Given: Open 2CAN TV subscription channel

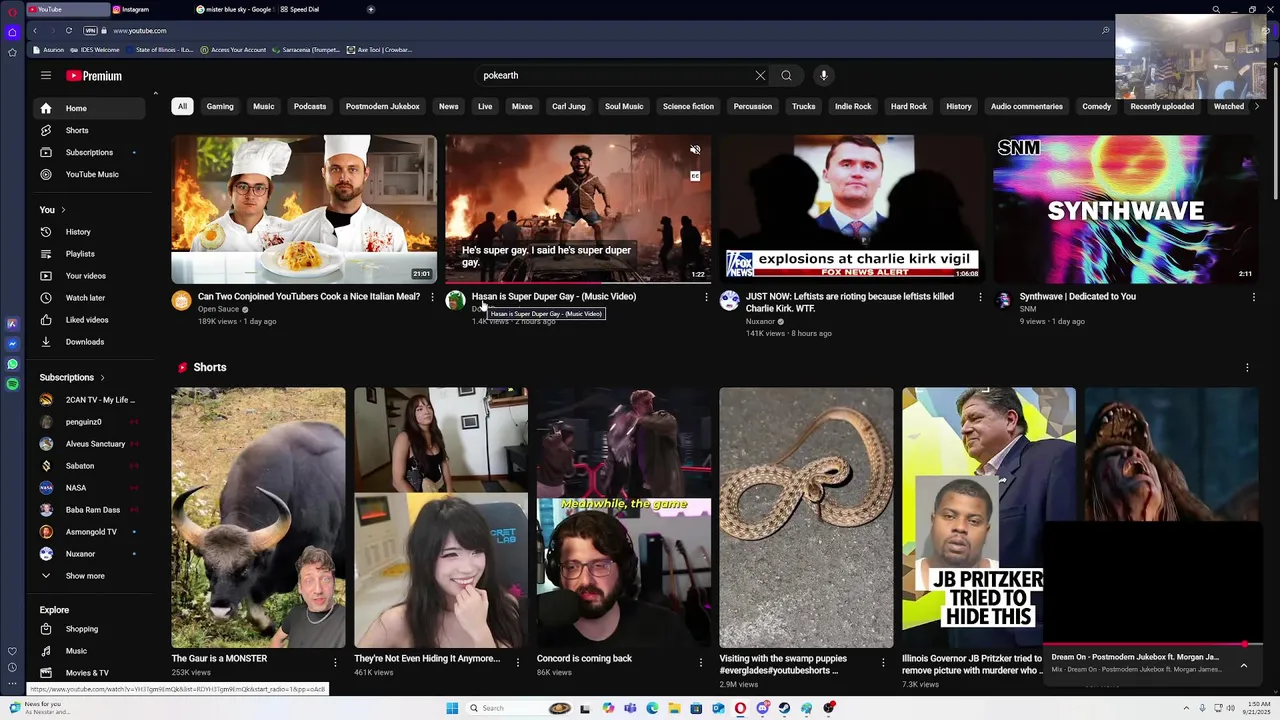Looking at the screenshot, I should [x=90, y=400].
